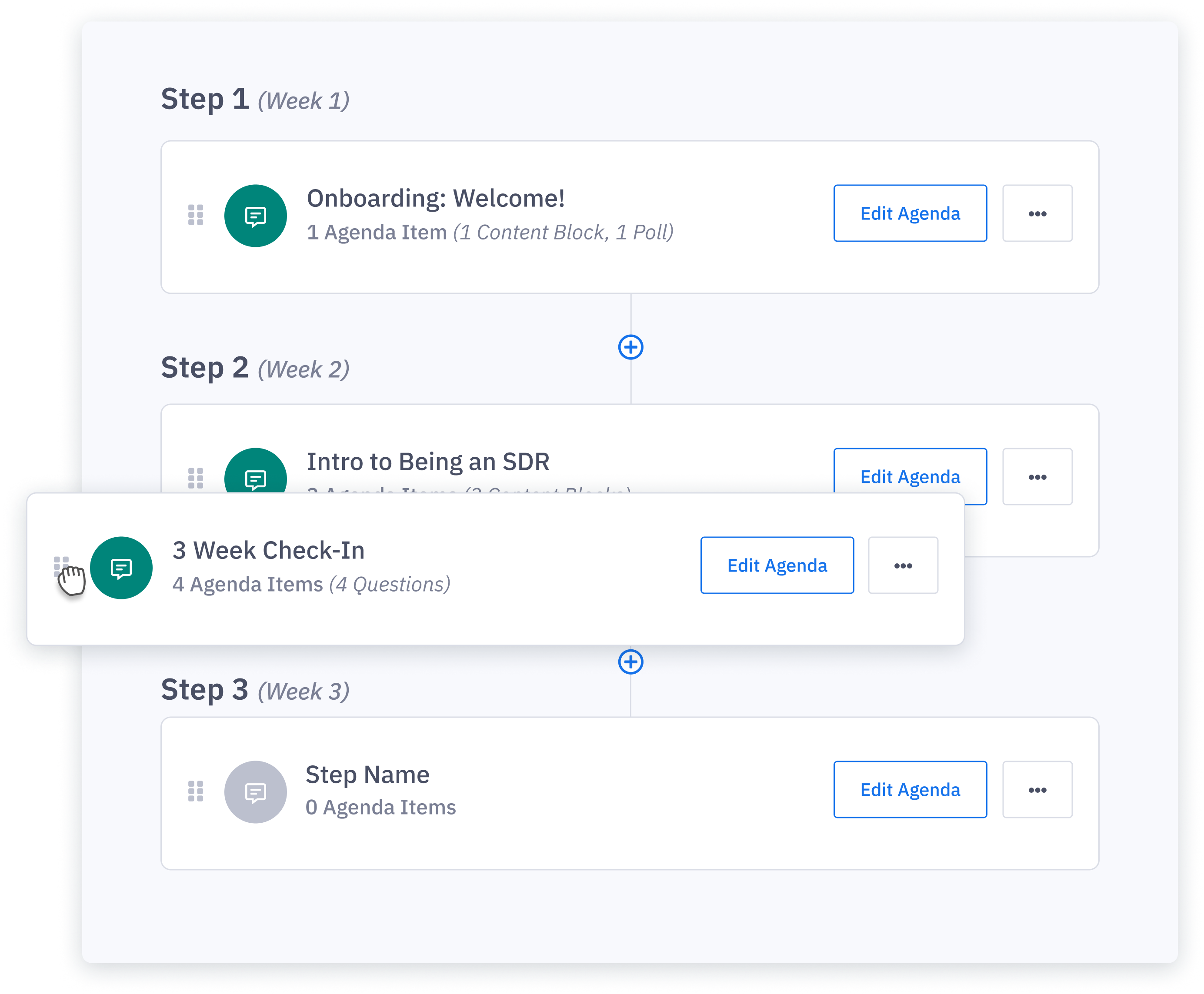Screen dimensions: 1204x994
Task: Click the 3 Week Check-In green chat icon
Action: (121, 568)
